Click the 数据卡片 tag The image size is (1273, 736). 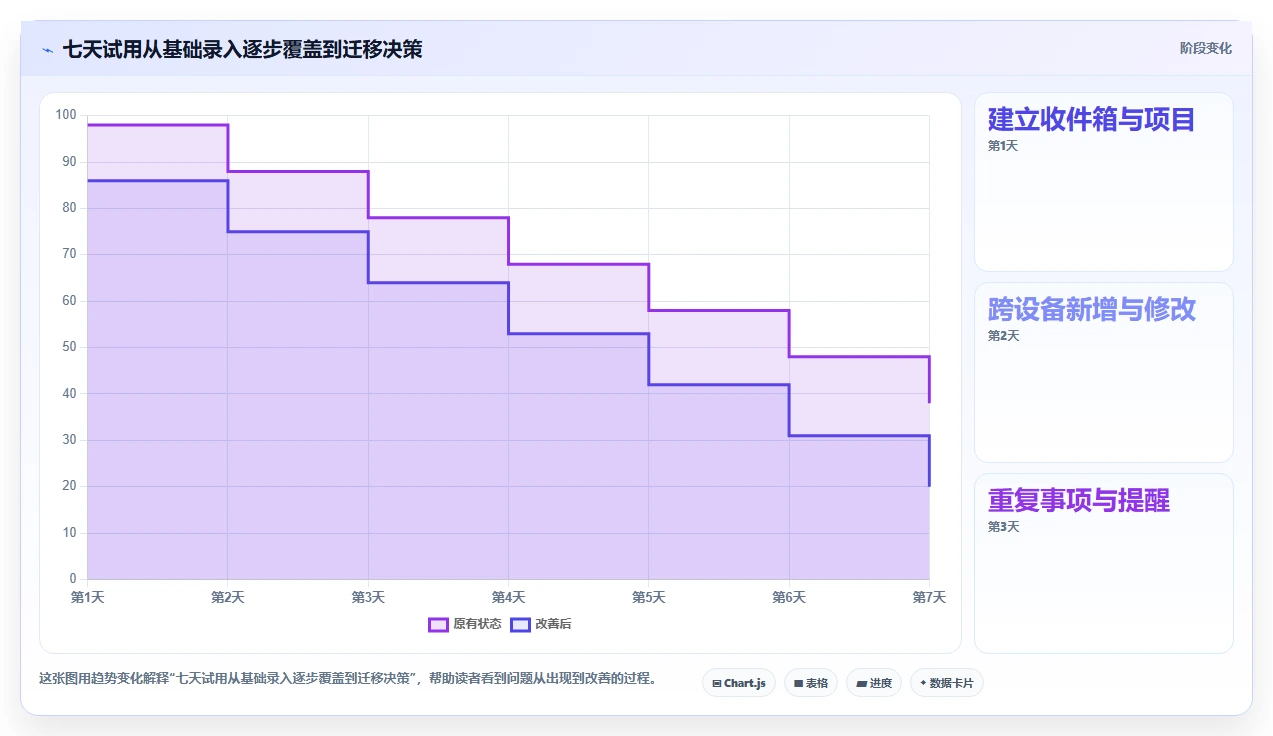tap(946, 683)
